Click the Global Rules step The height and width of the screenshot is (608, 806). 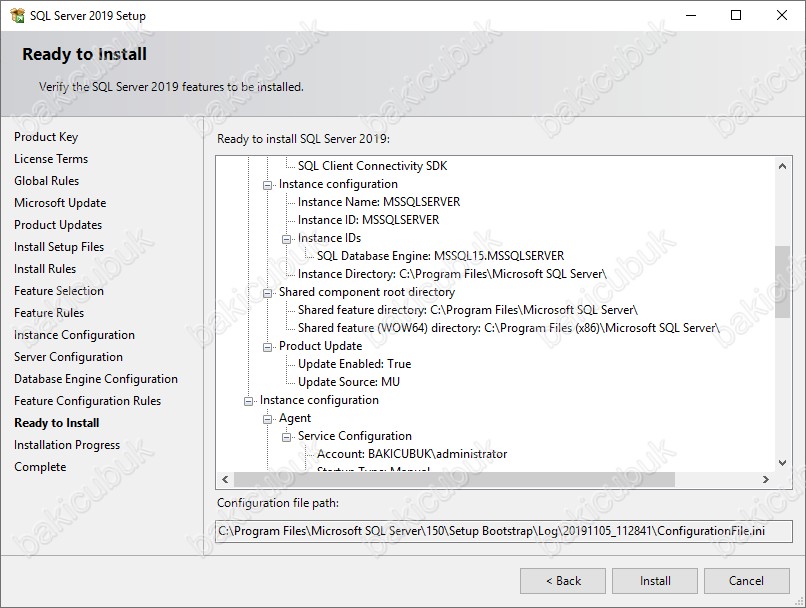47,181
